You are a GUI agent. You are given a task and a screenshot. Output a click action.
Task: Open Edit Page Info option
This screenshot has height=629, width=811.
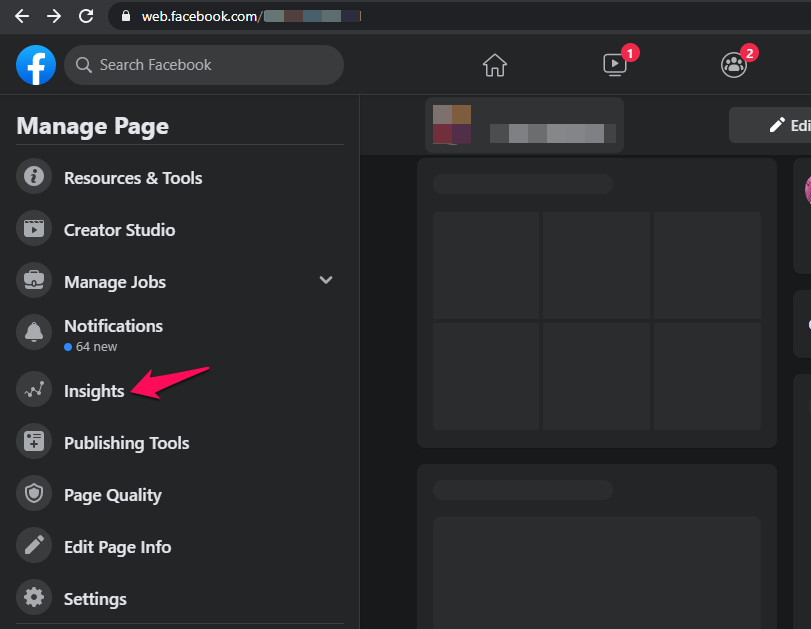tap(117, 547)
